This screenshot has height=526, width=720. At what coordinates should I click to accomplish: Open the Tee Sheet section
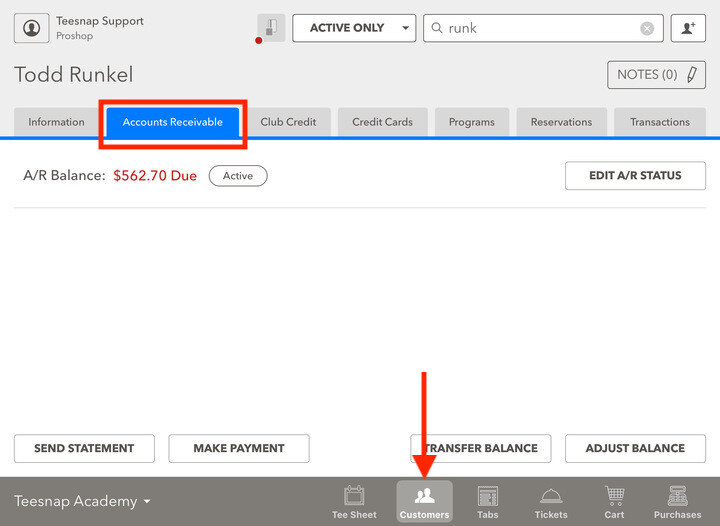(354, 502)
